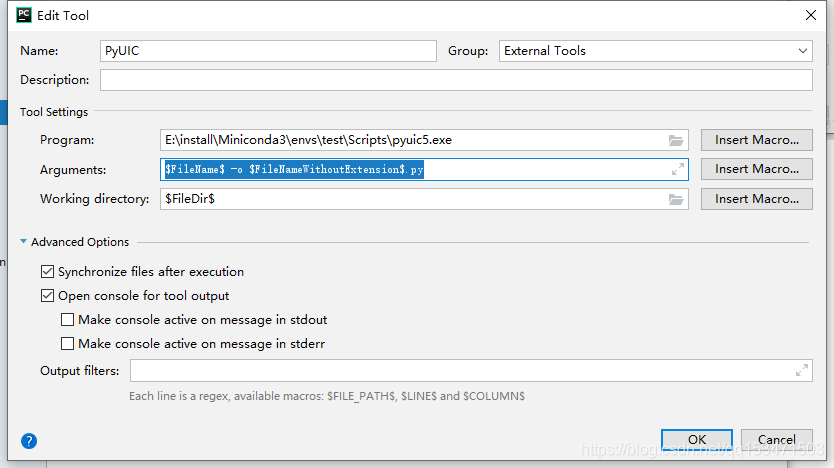834x468 pixels.
Task: Open the Group dropdown showing External Tools
Action: coord(655,51)
